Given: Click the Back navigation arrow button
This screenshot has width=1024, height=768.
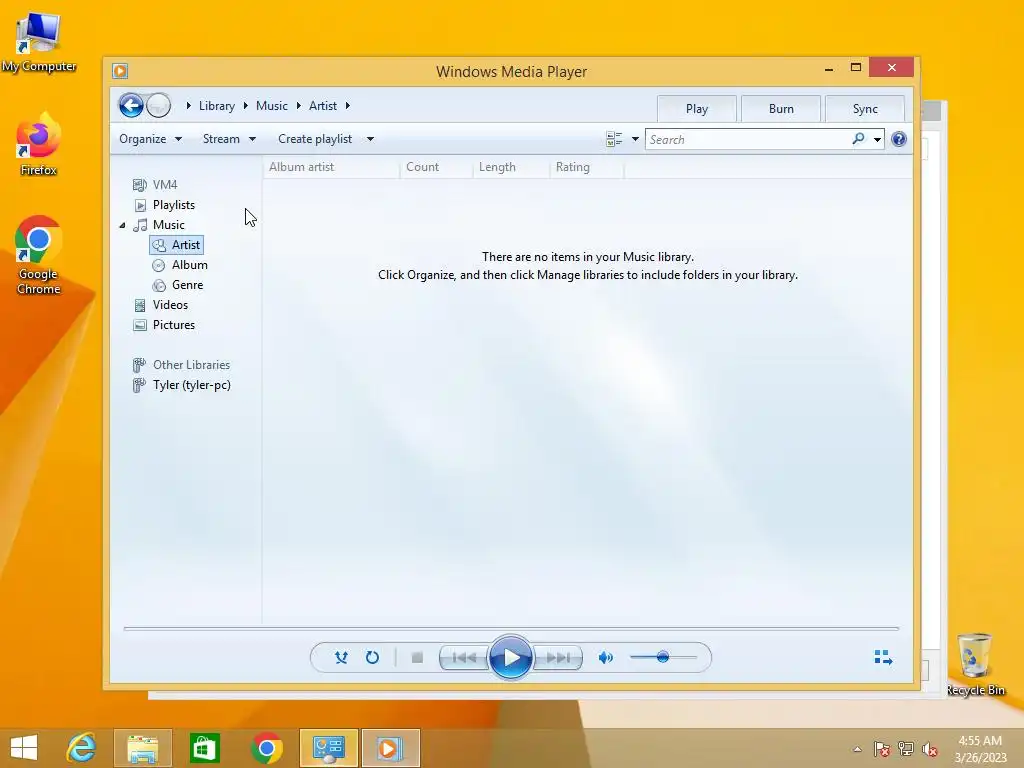Looking at the screenshot, I should [x=131, y=105].
